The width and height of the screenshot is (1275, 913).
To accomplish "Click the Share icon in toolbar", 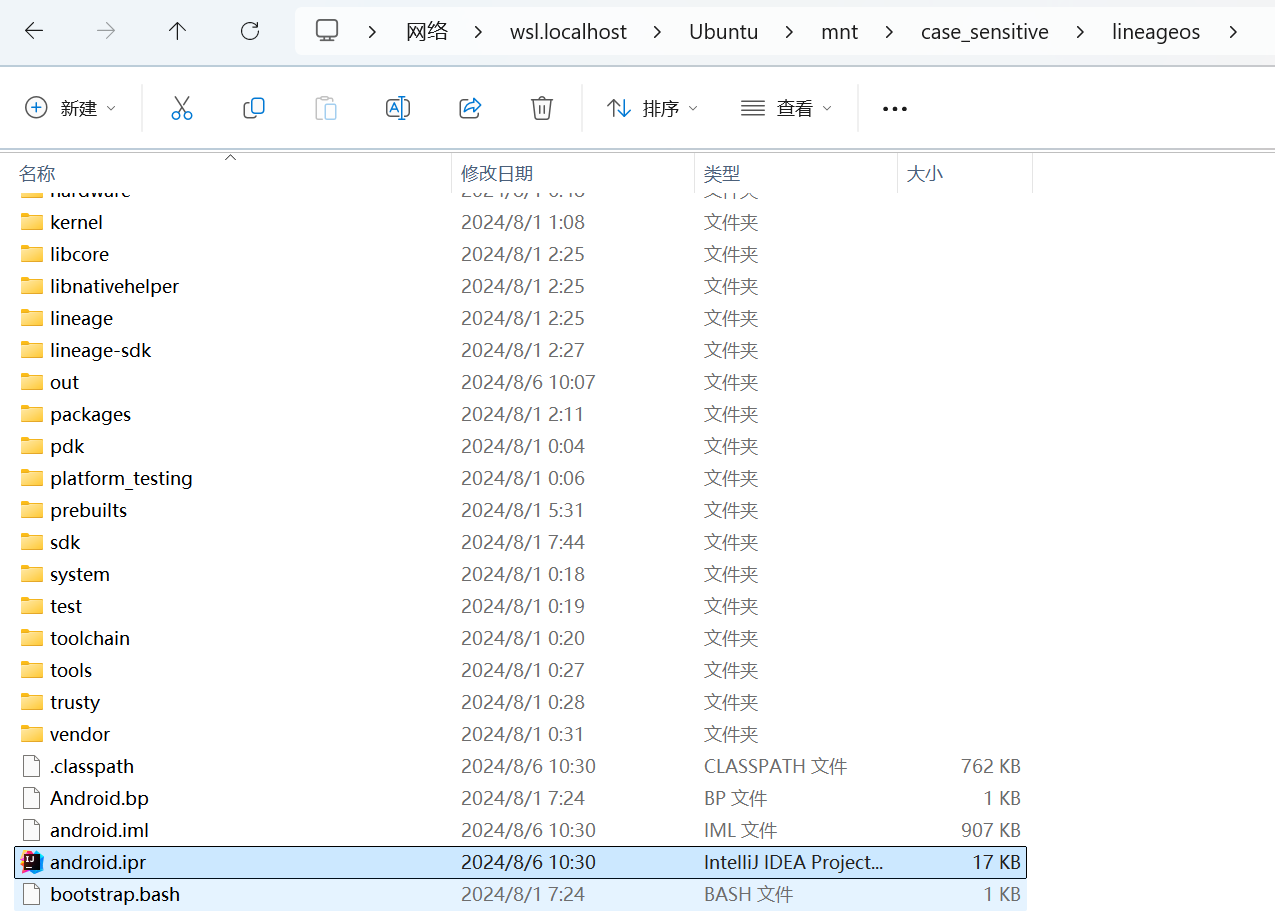I will [470, 108].
